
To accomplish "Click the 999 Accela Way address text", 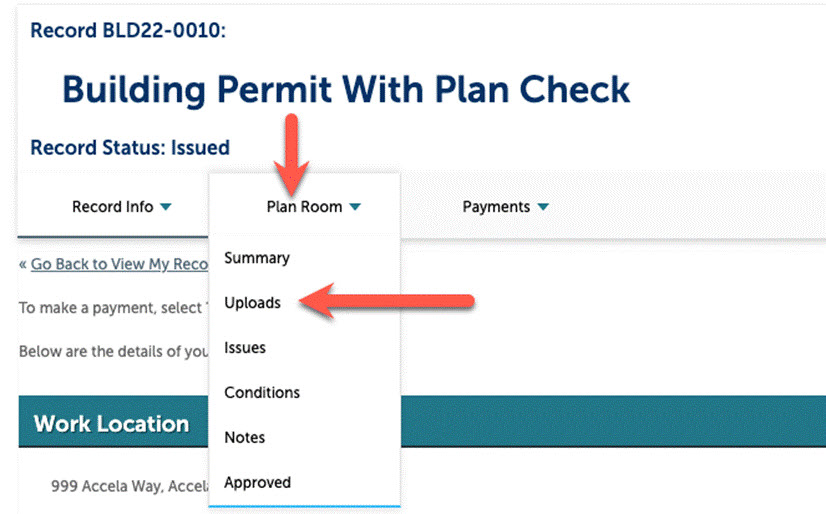I will point(129,488).
